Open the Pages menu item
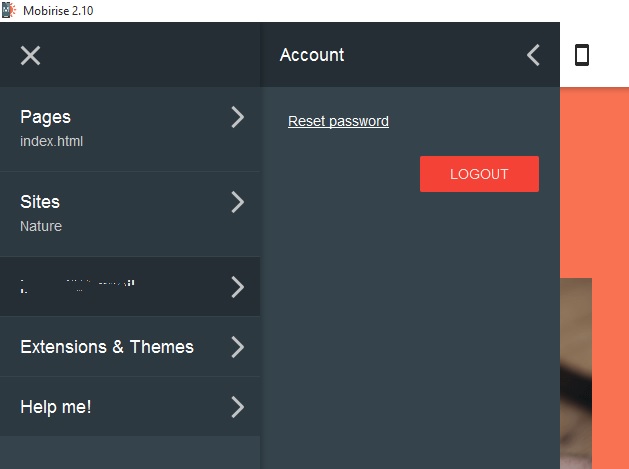The image size is (629, 469). (x=130, y=129)
